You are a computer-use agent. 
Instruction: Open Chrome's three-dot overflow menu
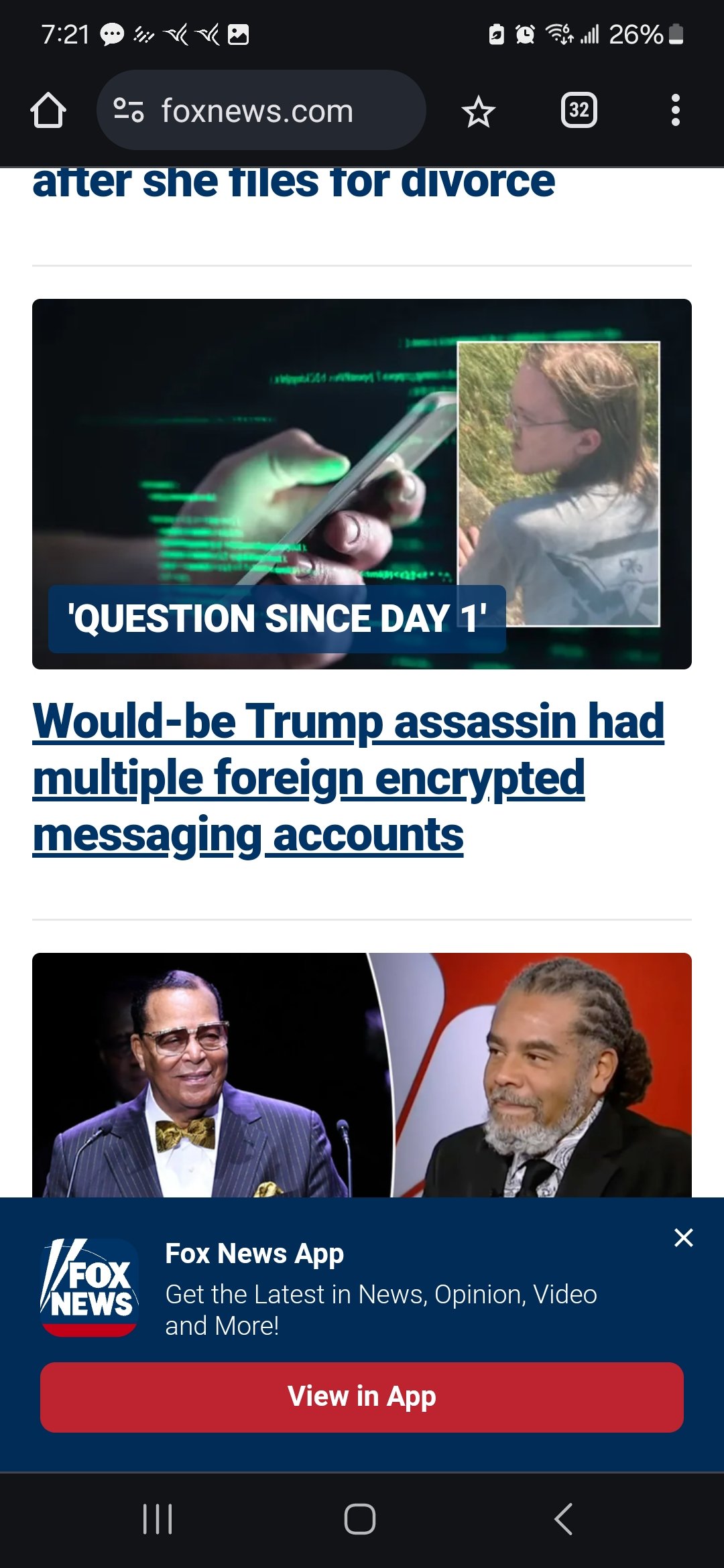(x=676, y=111)
